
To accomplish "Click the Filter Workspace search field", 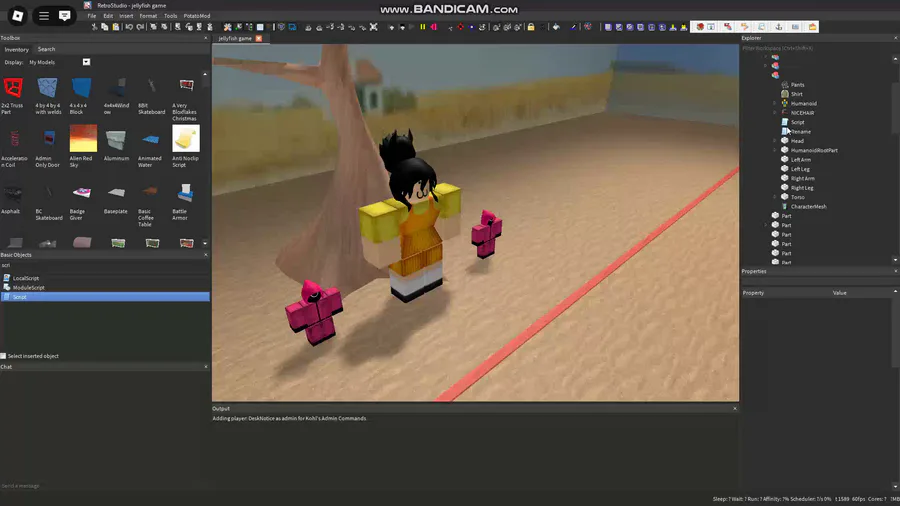I will (x=818, y=48).
